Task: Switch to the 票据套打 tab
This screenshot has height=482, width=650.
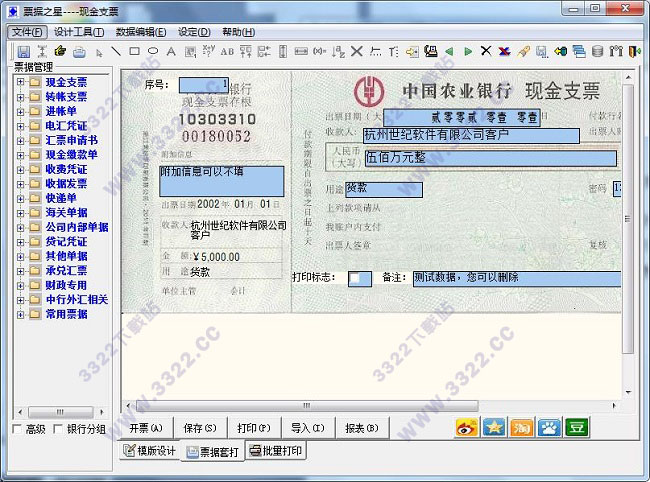Action: (213, 451)
